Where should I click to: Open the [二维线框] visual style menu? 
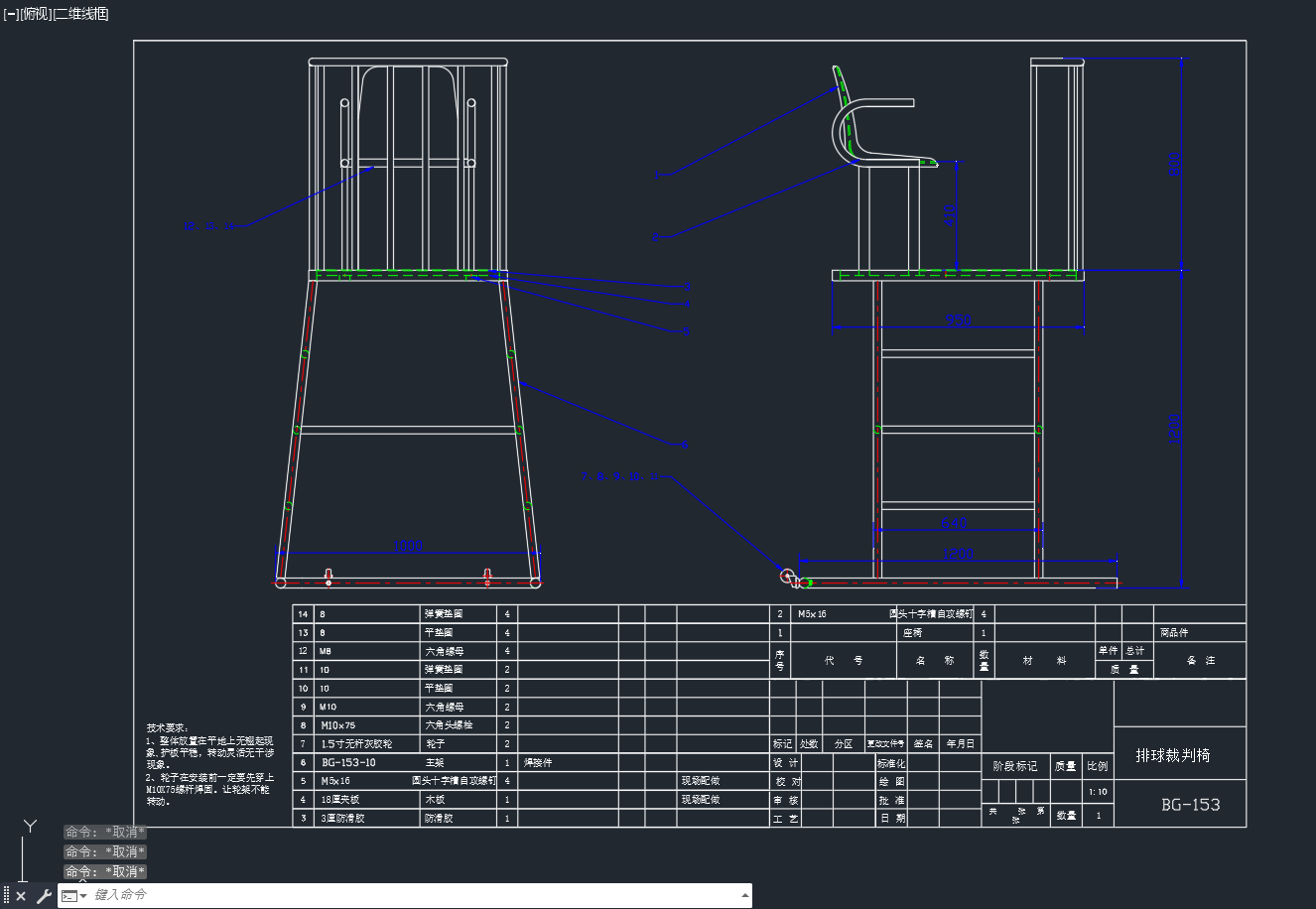coord(80,14)
